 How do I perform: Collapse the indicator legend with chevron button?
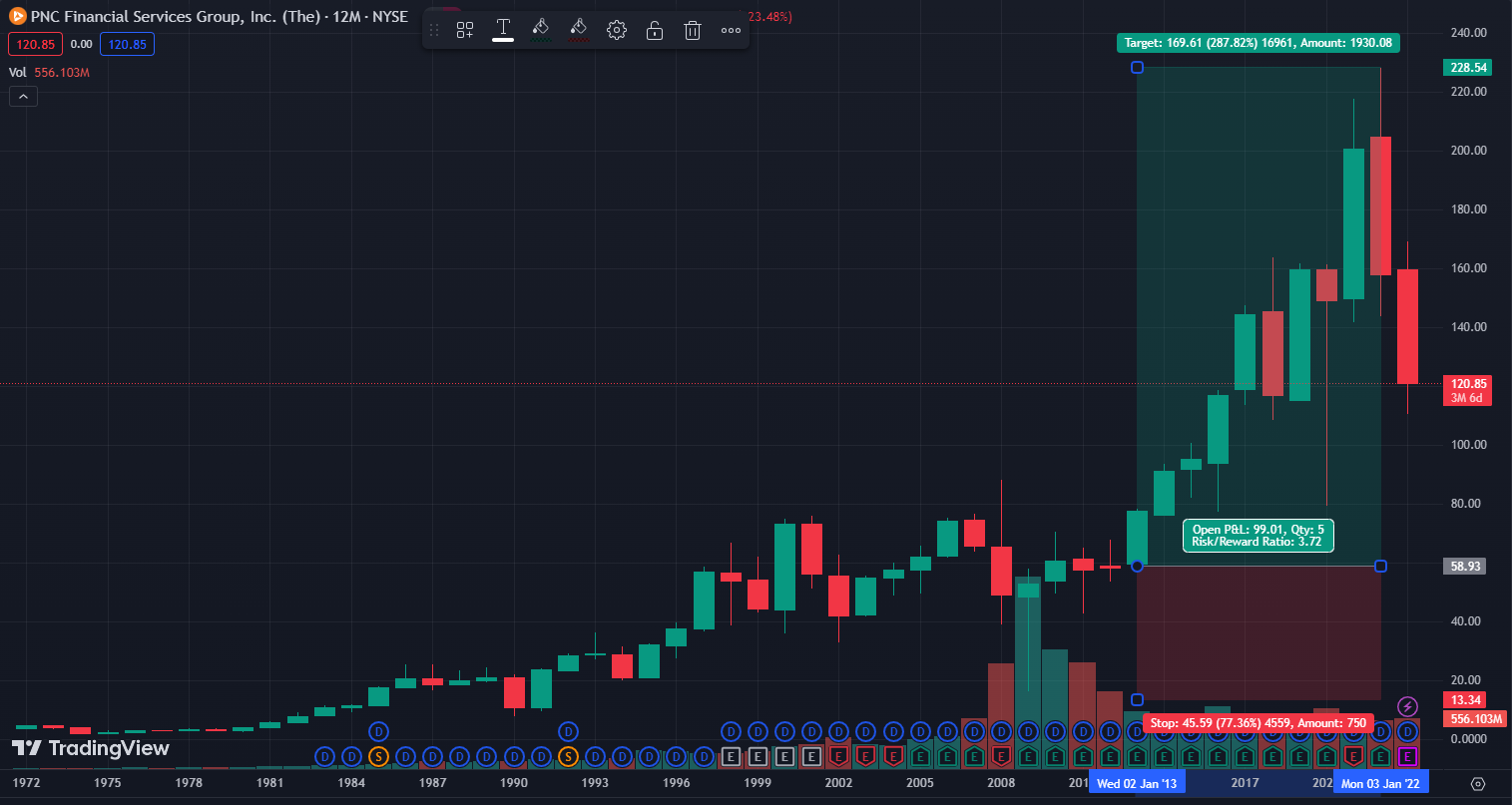[x=23, y=97]
